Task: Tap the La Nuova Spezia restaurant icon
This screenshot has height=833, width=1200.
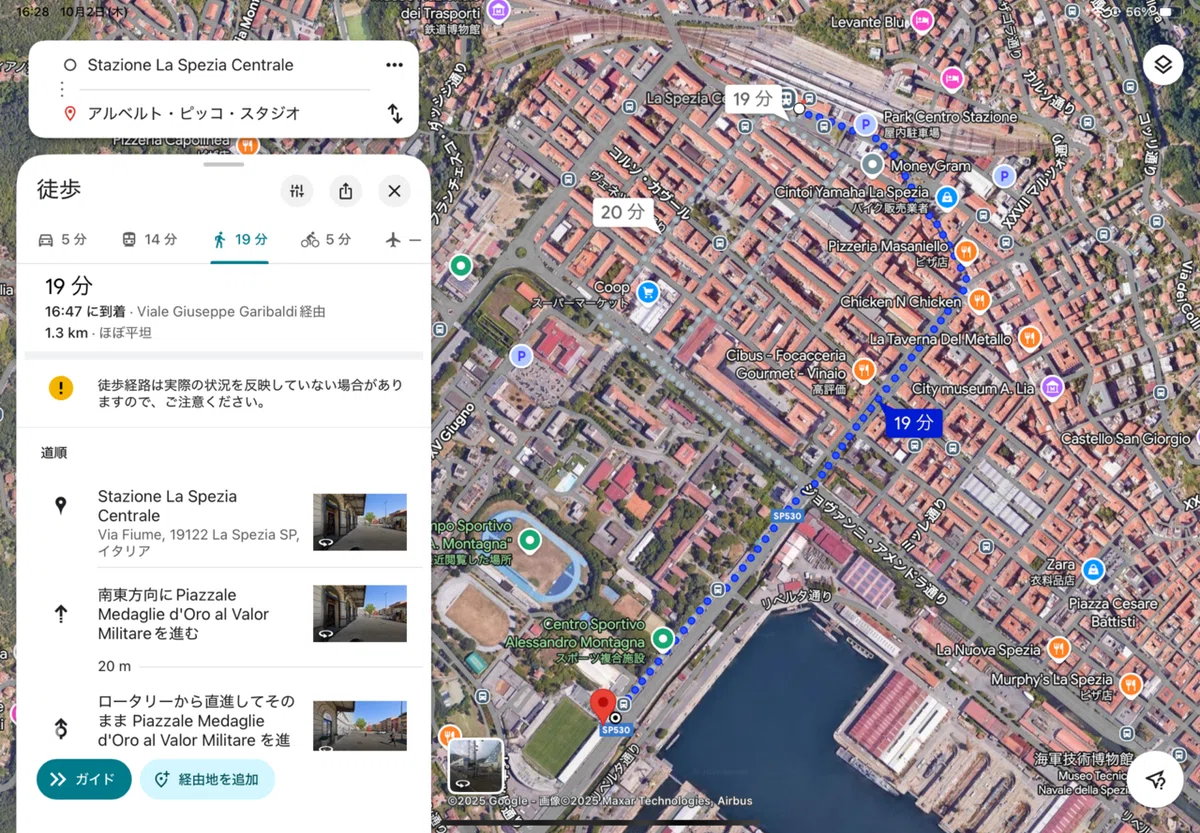Action: [1058, 649]
